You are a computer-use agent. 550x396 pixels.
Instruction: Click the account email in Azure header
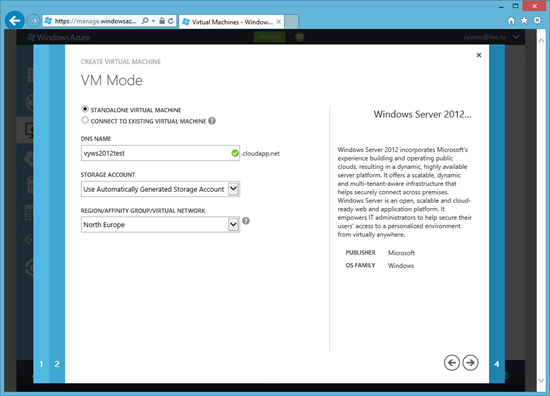pyautogui.click(x=484, y=37)
